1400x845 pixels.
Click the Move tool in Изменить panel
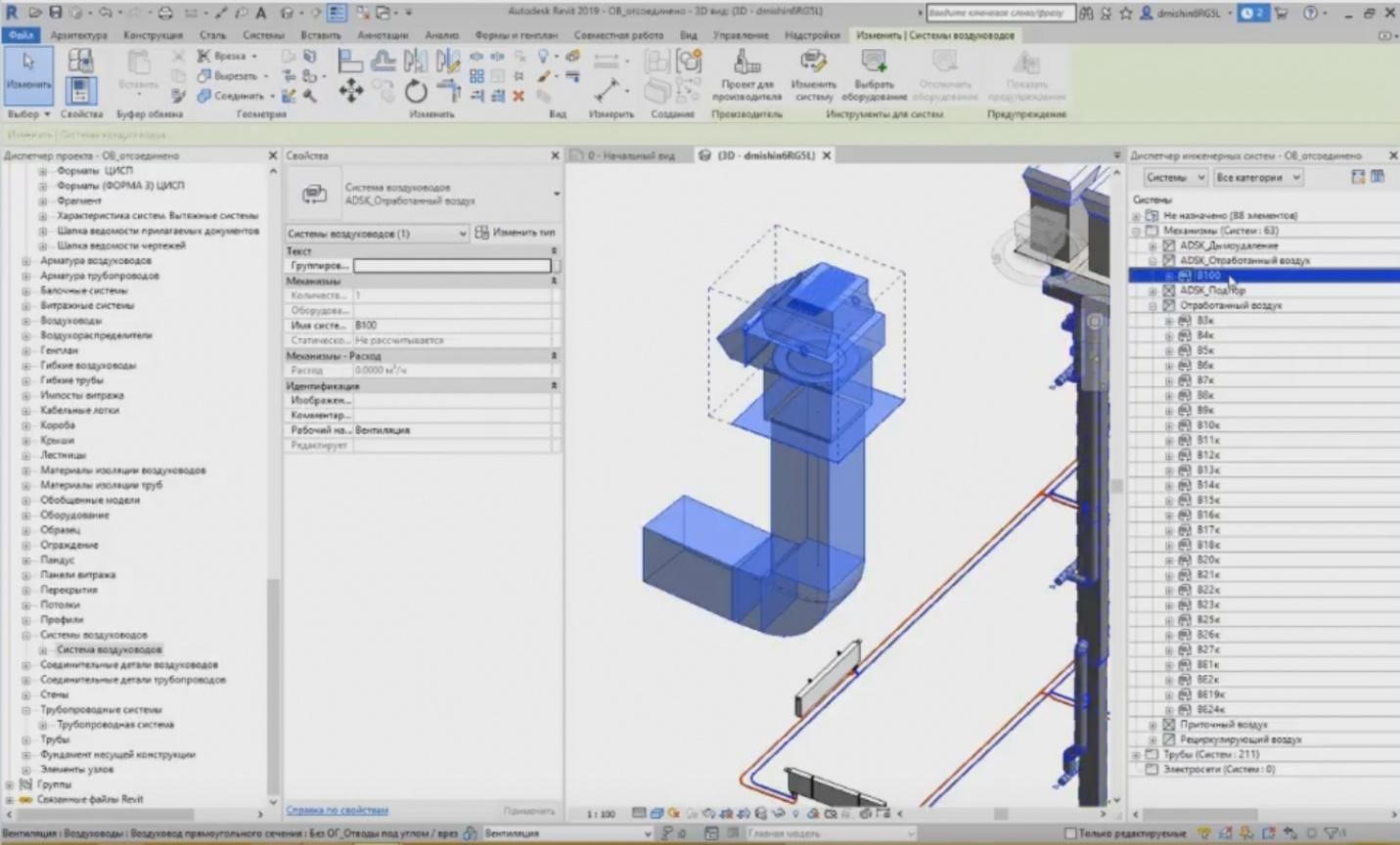pos(351,92)
